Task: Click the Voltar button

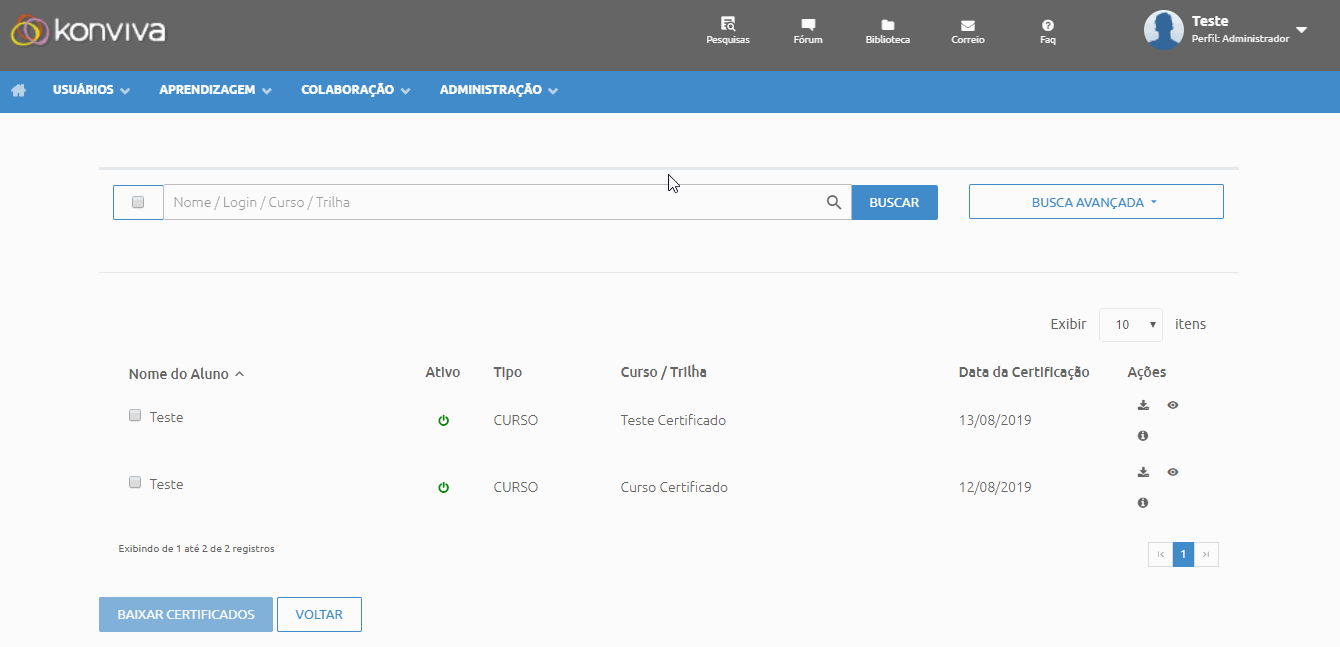Action: (319, 615)
